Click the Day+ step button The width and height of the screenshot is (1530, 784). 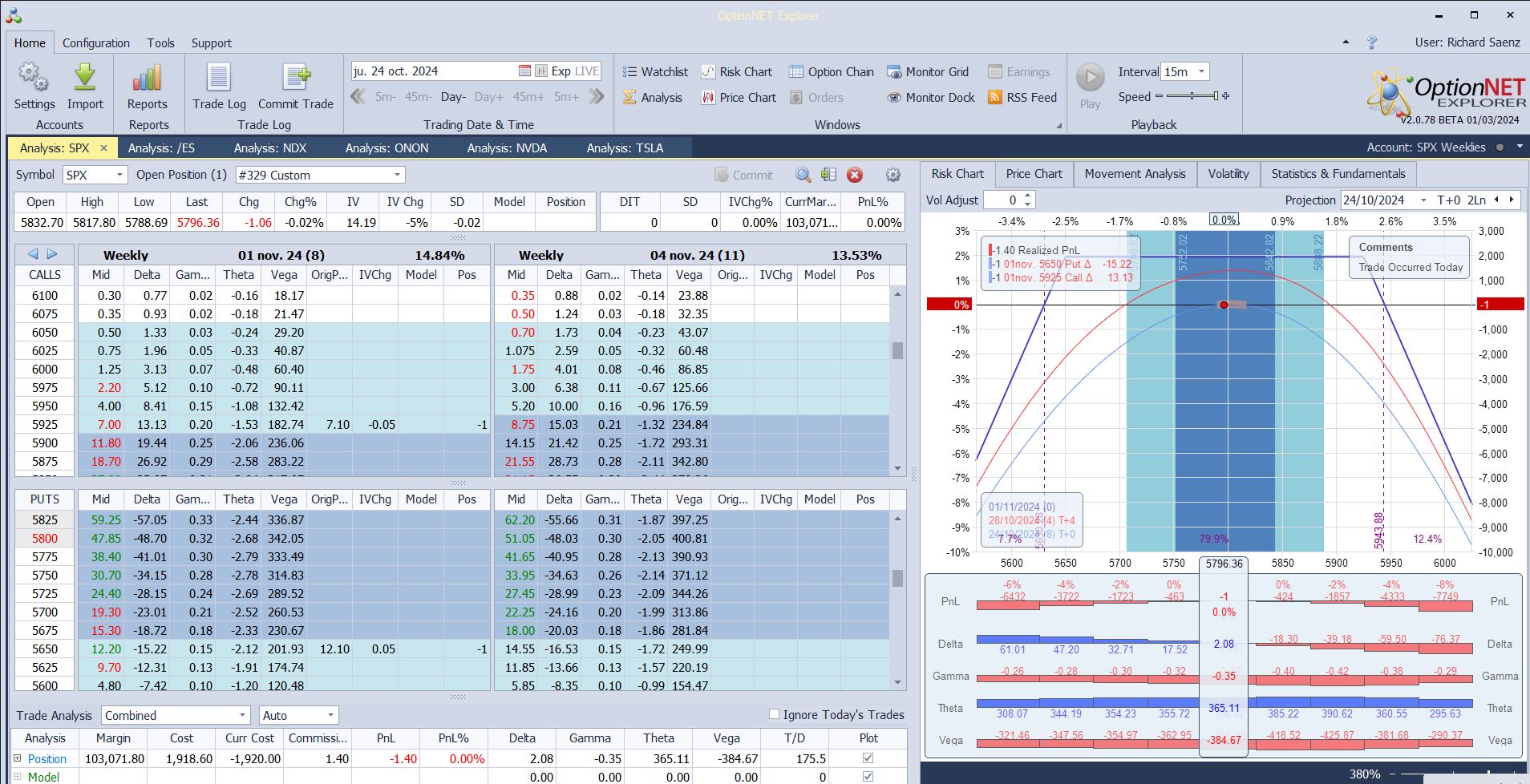click(x=489, y=97)
